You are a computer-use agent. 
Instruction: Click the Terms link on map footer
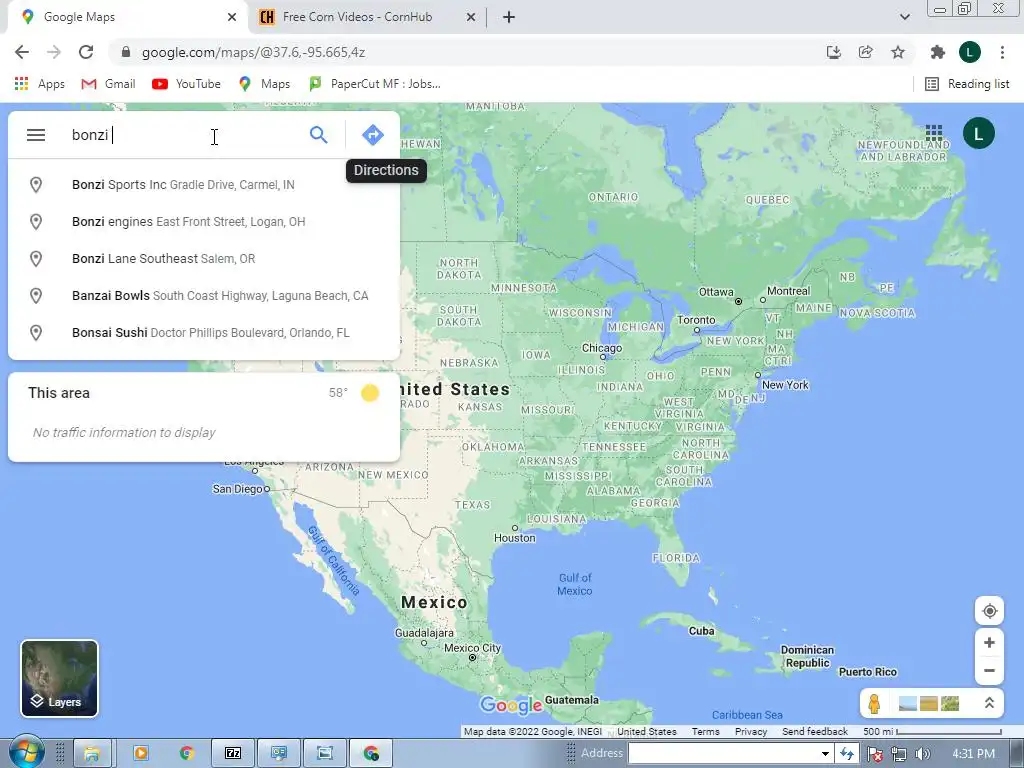tap(705, 731)
